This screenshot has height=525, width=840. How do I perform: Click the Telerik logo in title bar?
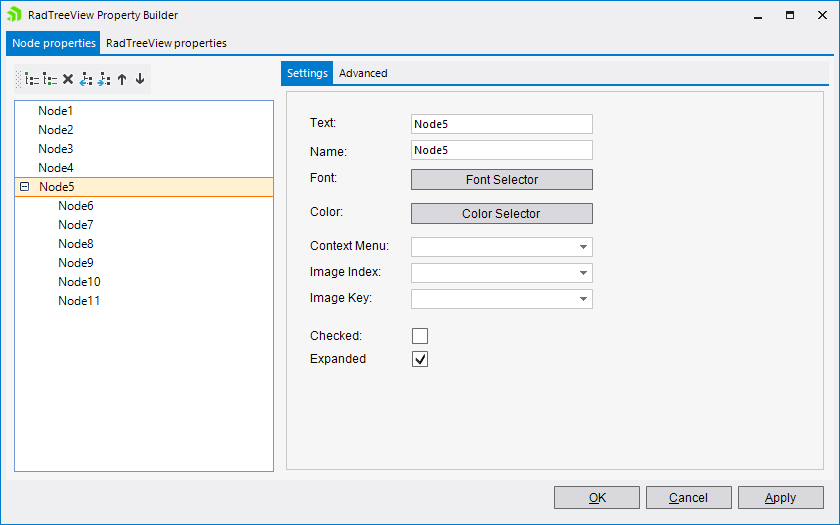click(14, 14)
